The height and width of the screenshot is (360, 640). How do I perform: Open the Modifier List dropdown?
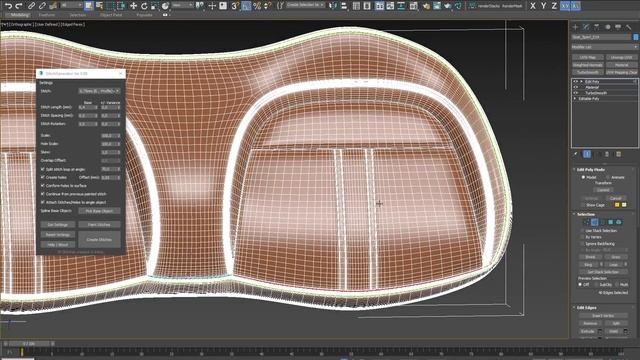click(x=604, y=47)
